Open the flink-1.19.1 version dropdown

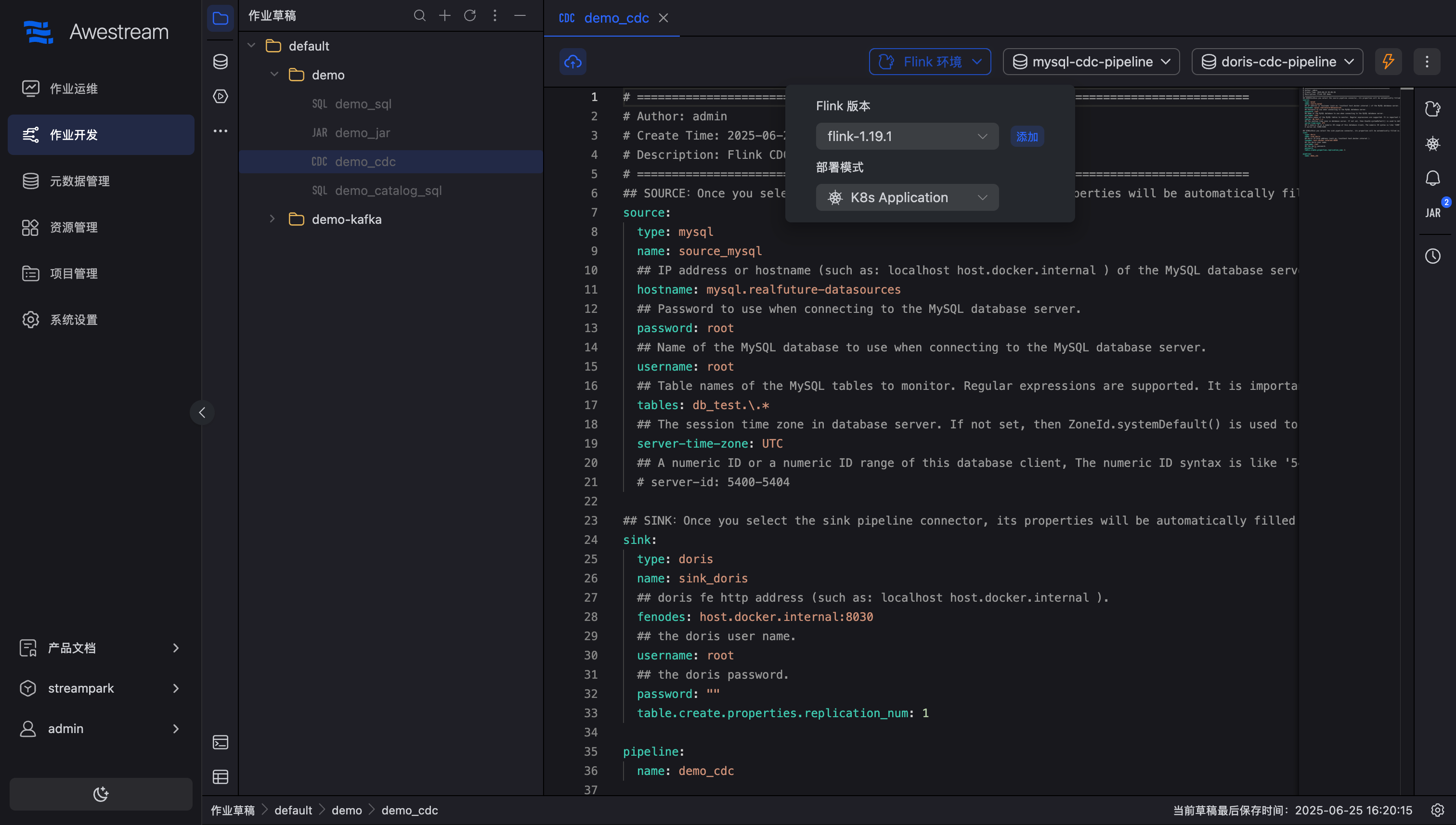click(x=907, y=137)
